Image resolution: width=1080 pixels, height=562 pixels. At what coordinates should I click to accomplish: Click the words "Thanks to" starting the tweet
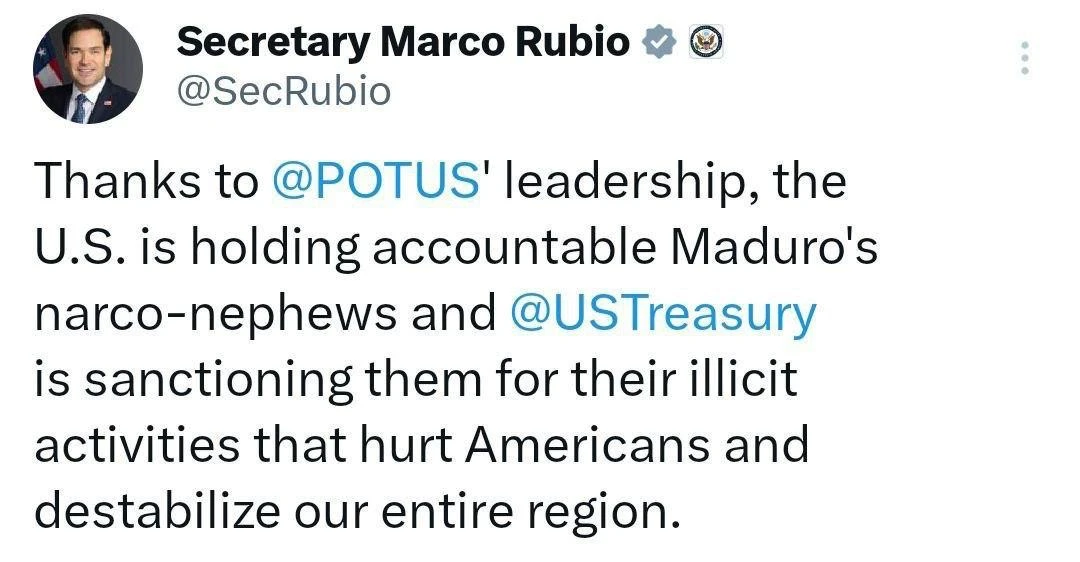146,184
